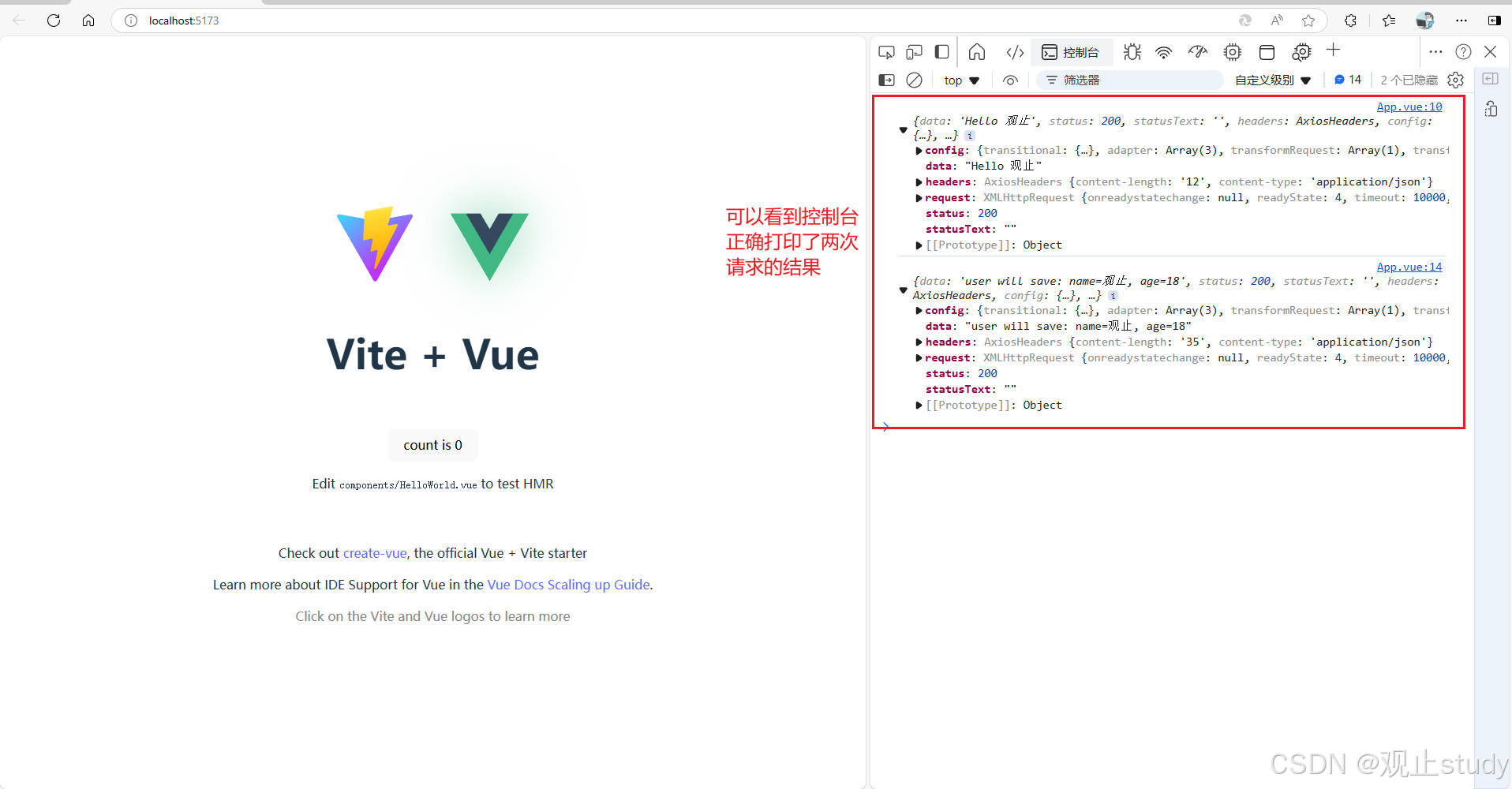Collapse the first logged response object
This screenshot has height=789, width=1512.
[904, 130]
